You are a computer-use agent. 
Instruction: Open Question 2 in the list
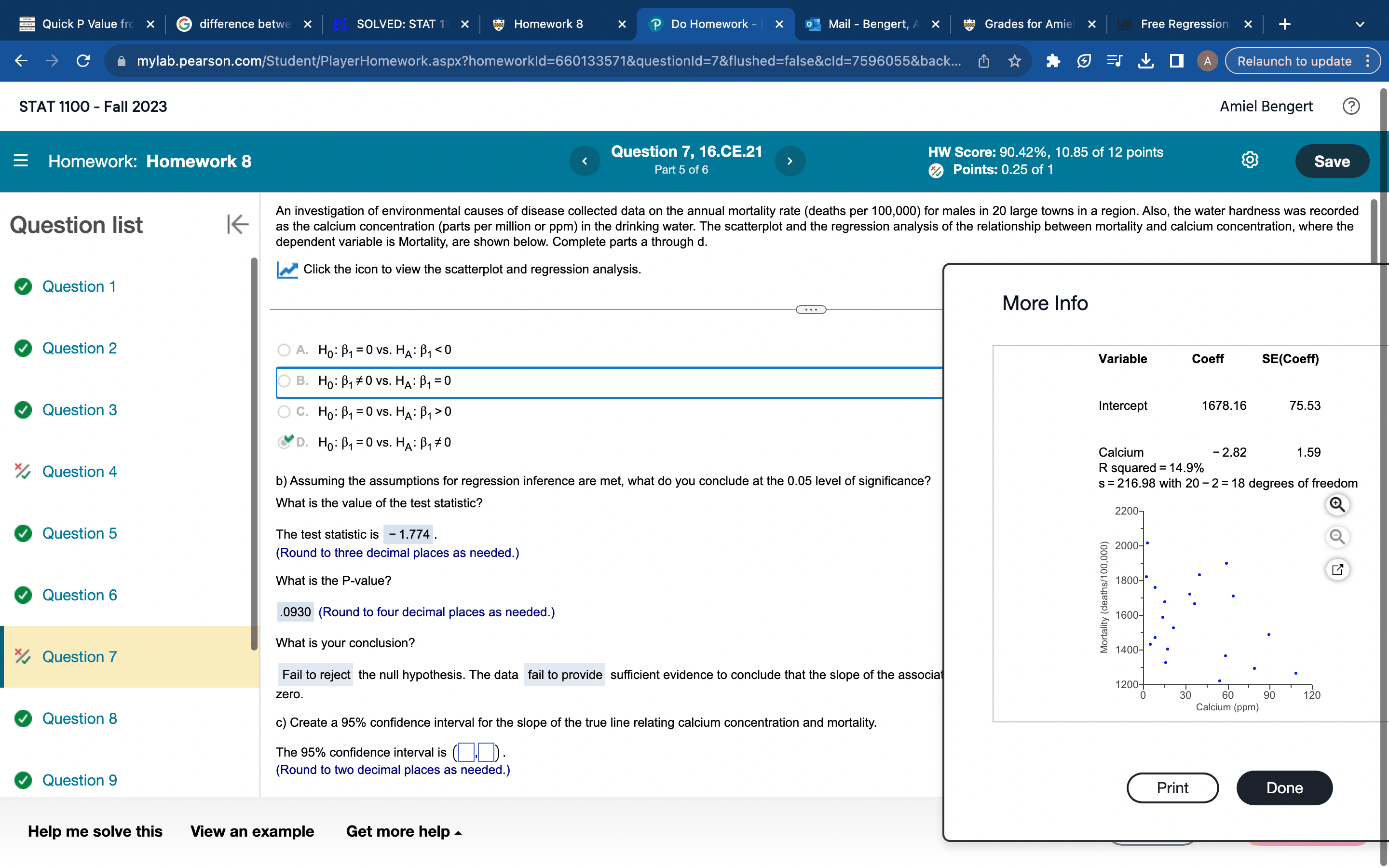(x=79, y=348)
